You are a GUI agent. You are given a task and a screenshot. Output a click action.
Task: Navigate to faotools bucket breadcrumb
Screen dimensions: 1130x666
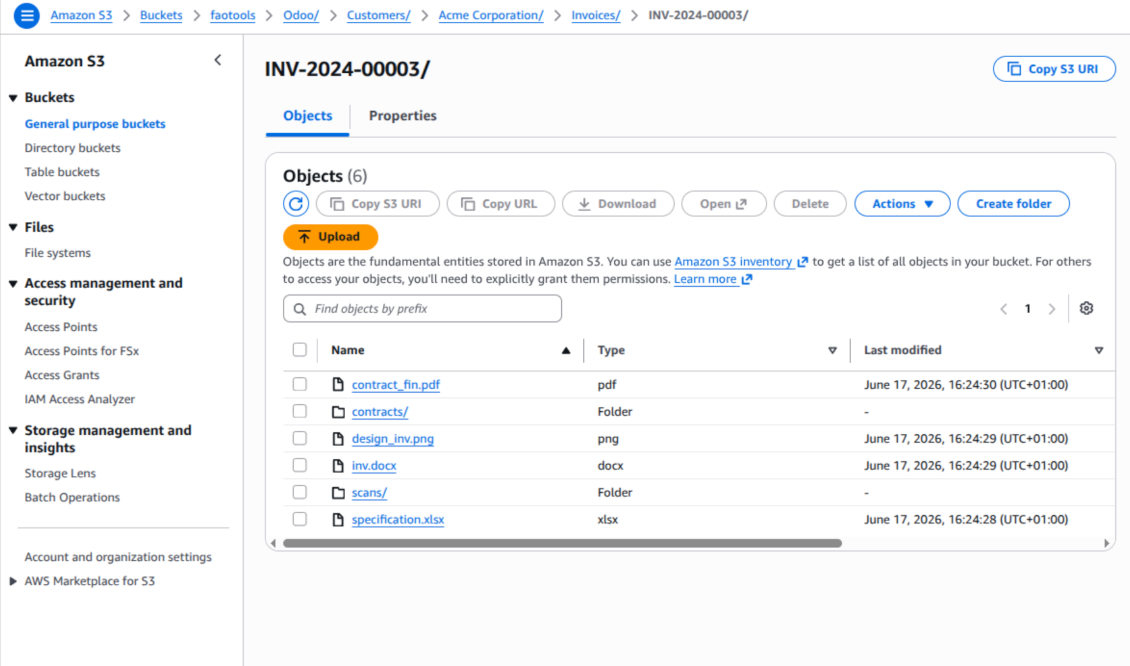click(x=233, y=15)
